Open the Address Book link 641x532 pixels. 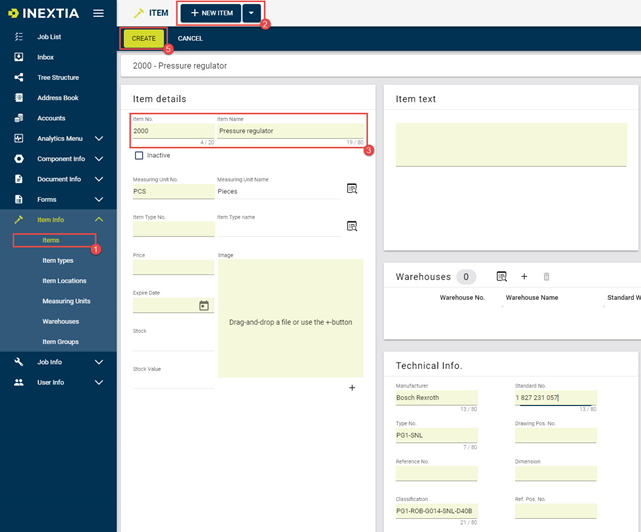[58, 98]
